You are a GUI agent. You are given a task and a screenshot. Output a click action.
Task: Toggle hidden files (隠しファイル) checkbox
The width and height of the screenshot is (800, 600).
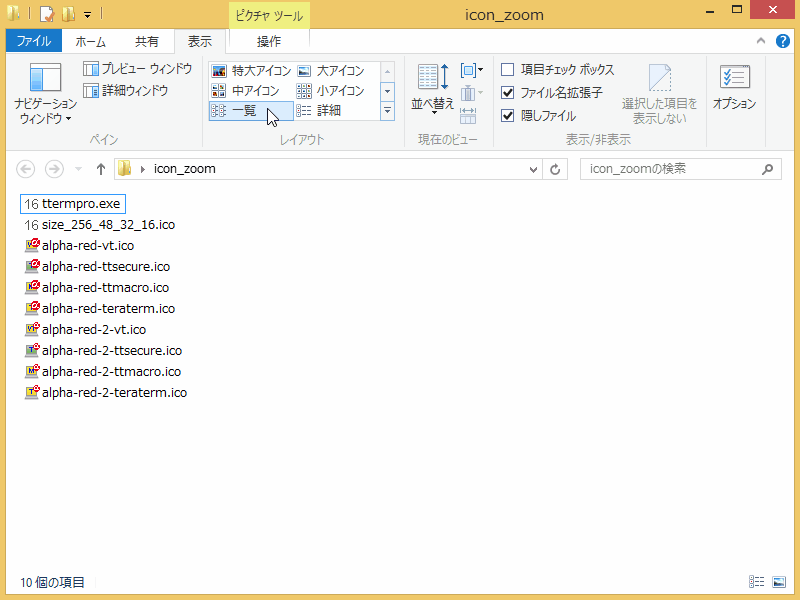[508, 115]
